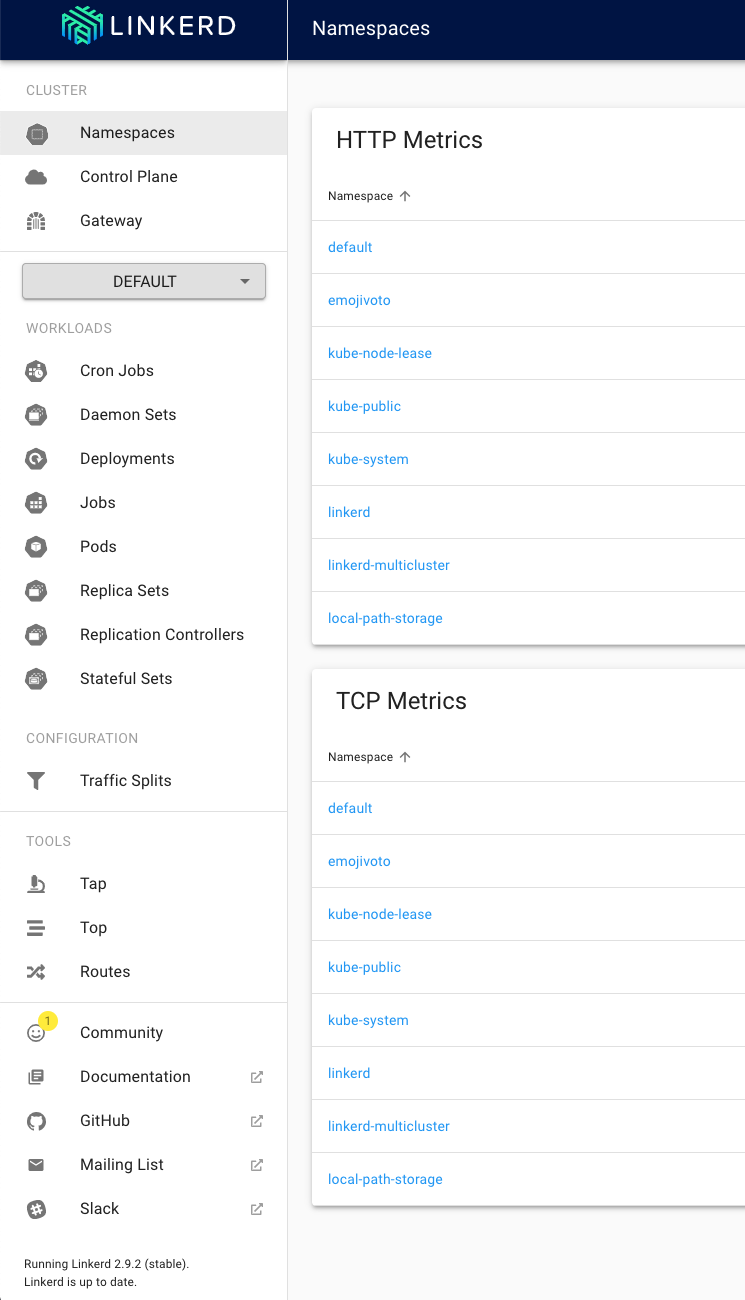
Task: Select the Traffic Splits filter icon
Action: 36,780
